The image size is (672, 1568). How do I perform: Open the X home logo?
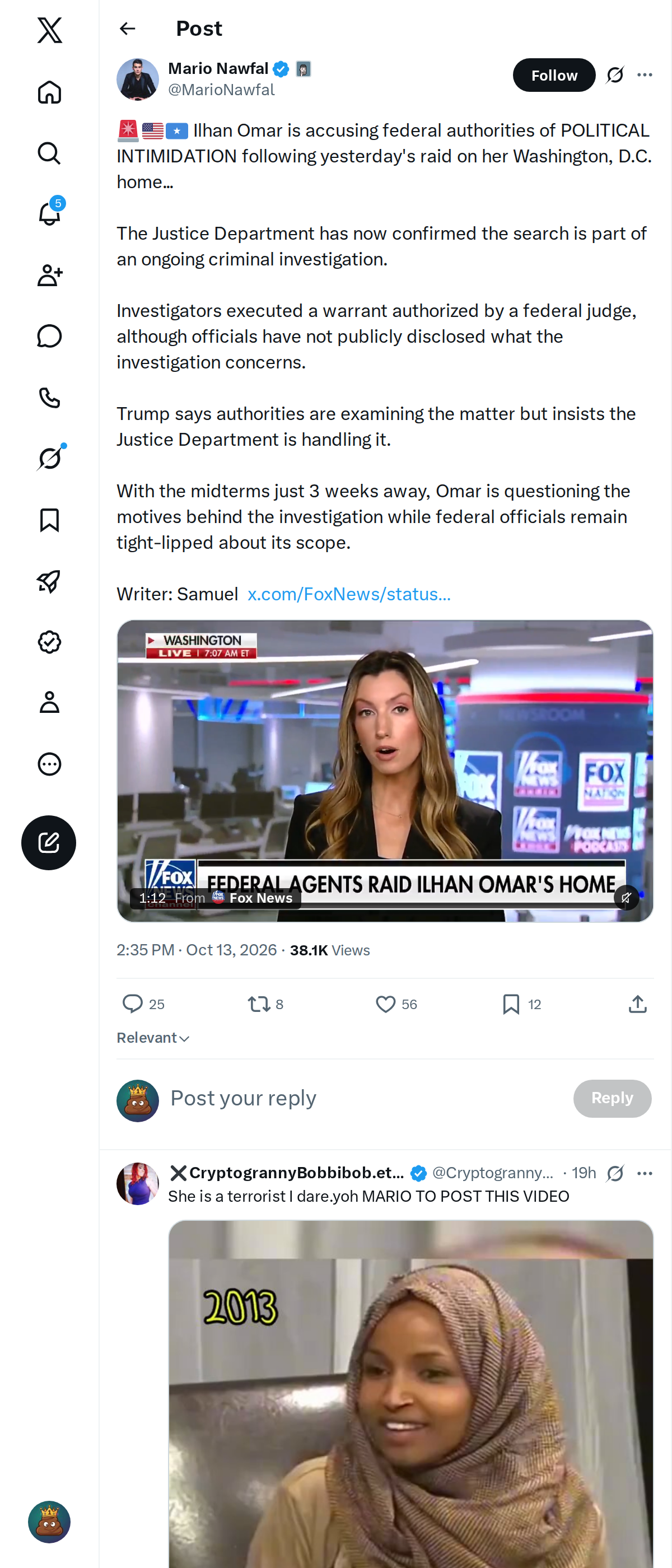(x=49, y=30)
